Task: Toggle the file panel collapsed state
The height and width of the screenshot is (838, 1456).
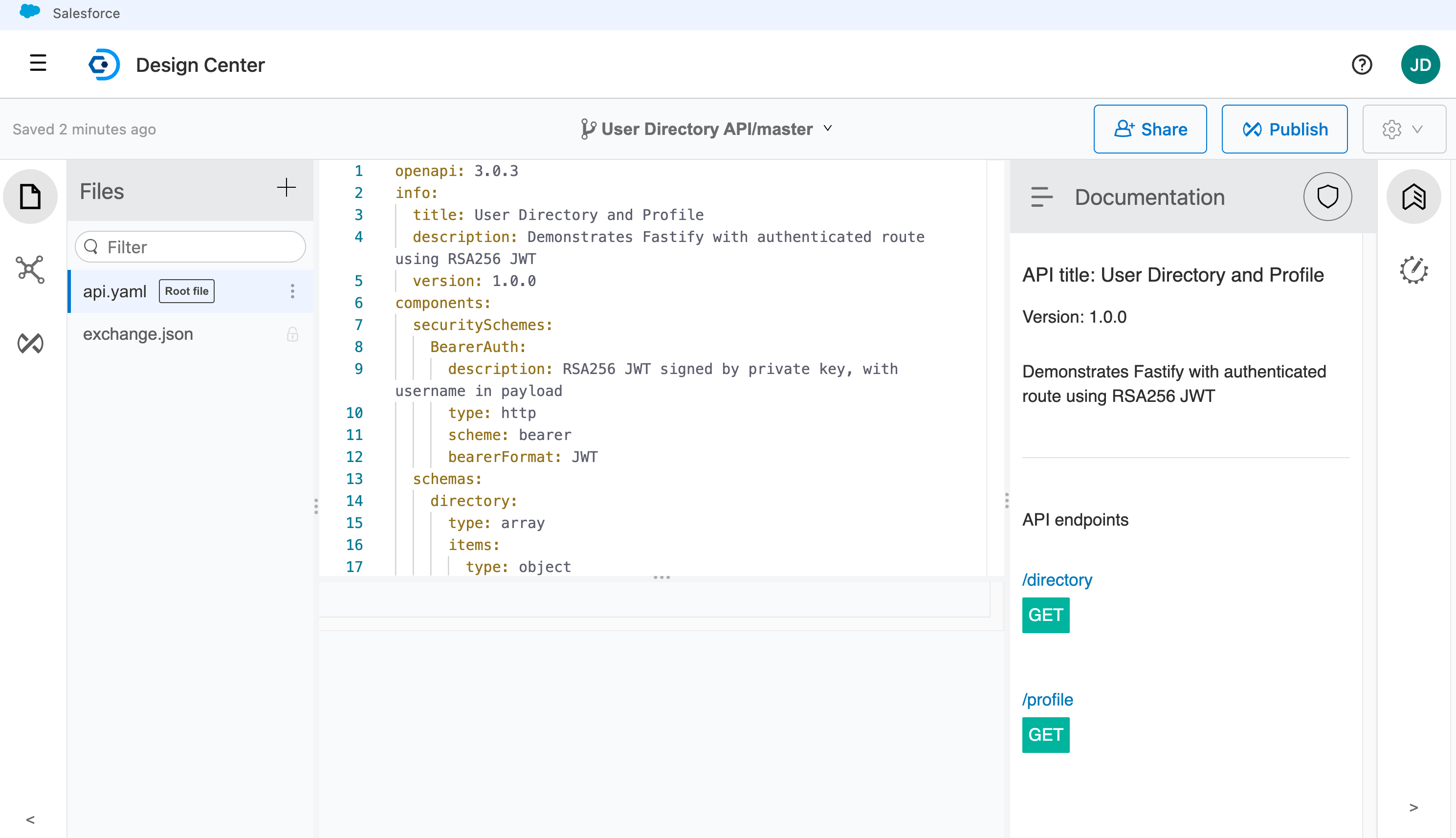Action: click(30, 820)
